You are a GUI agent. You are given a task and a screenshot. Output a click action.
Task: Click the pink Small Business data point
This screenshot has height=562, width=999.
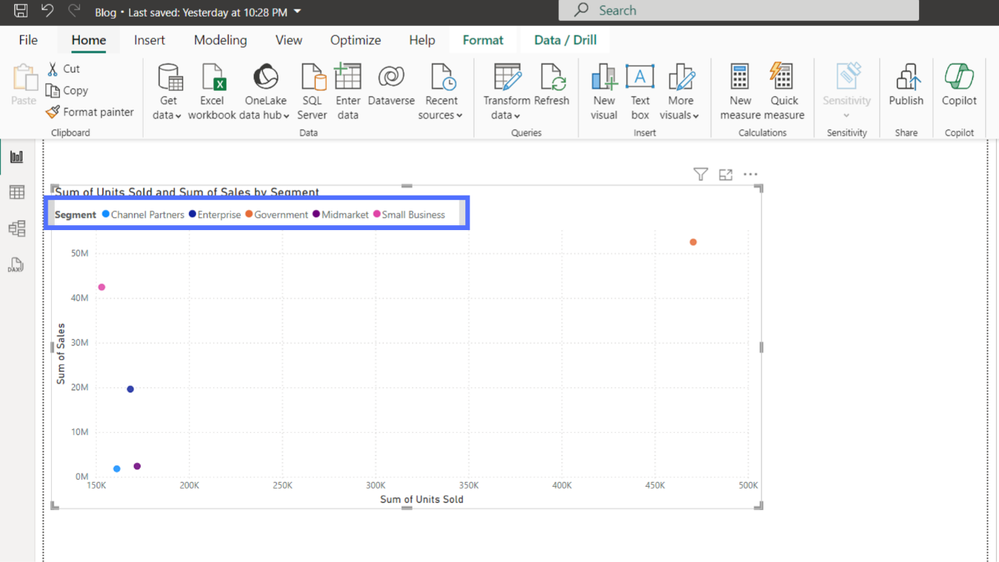coord(101,287)
